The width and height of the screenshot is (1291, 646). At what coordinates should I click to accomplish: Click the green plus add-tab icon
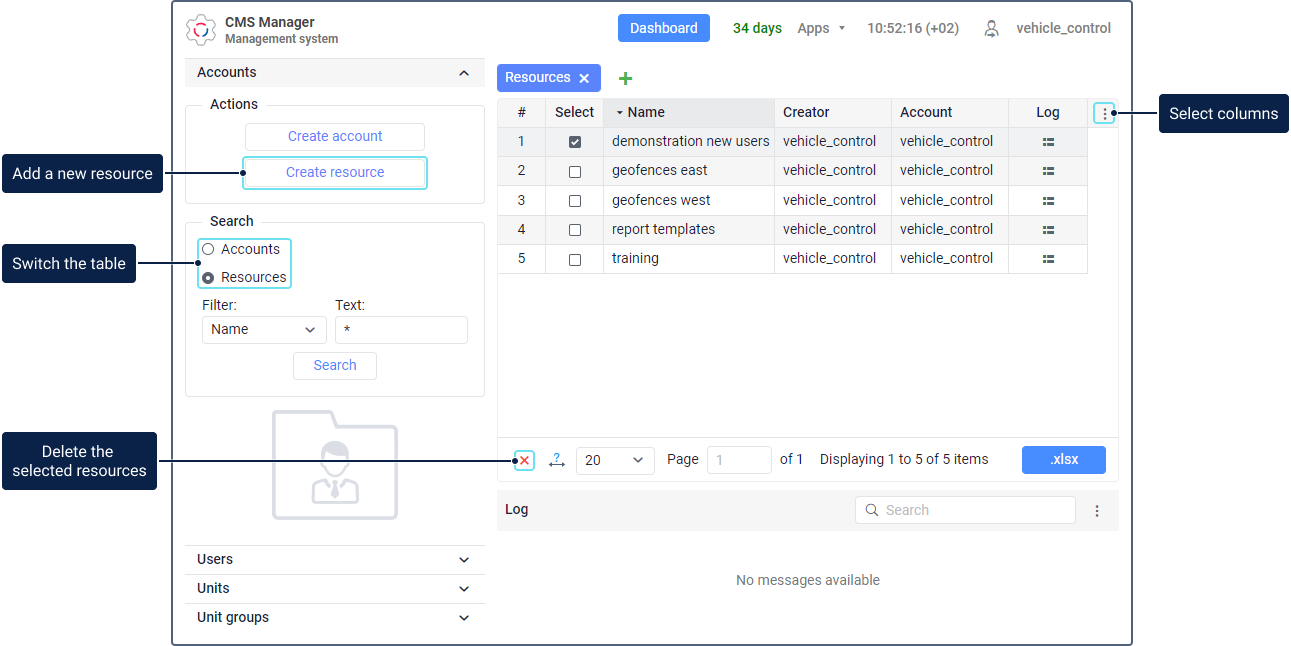pos(625,78)
